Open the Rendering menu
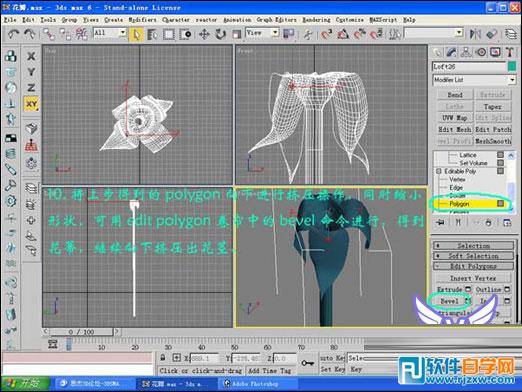Screen dimensions: 522x392 pos(316,20)
